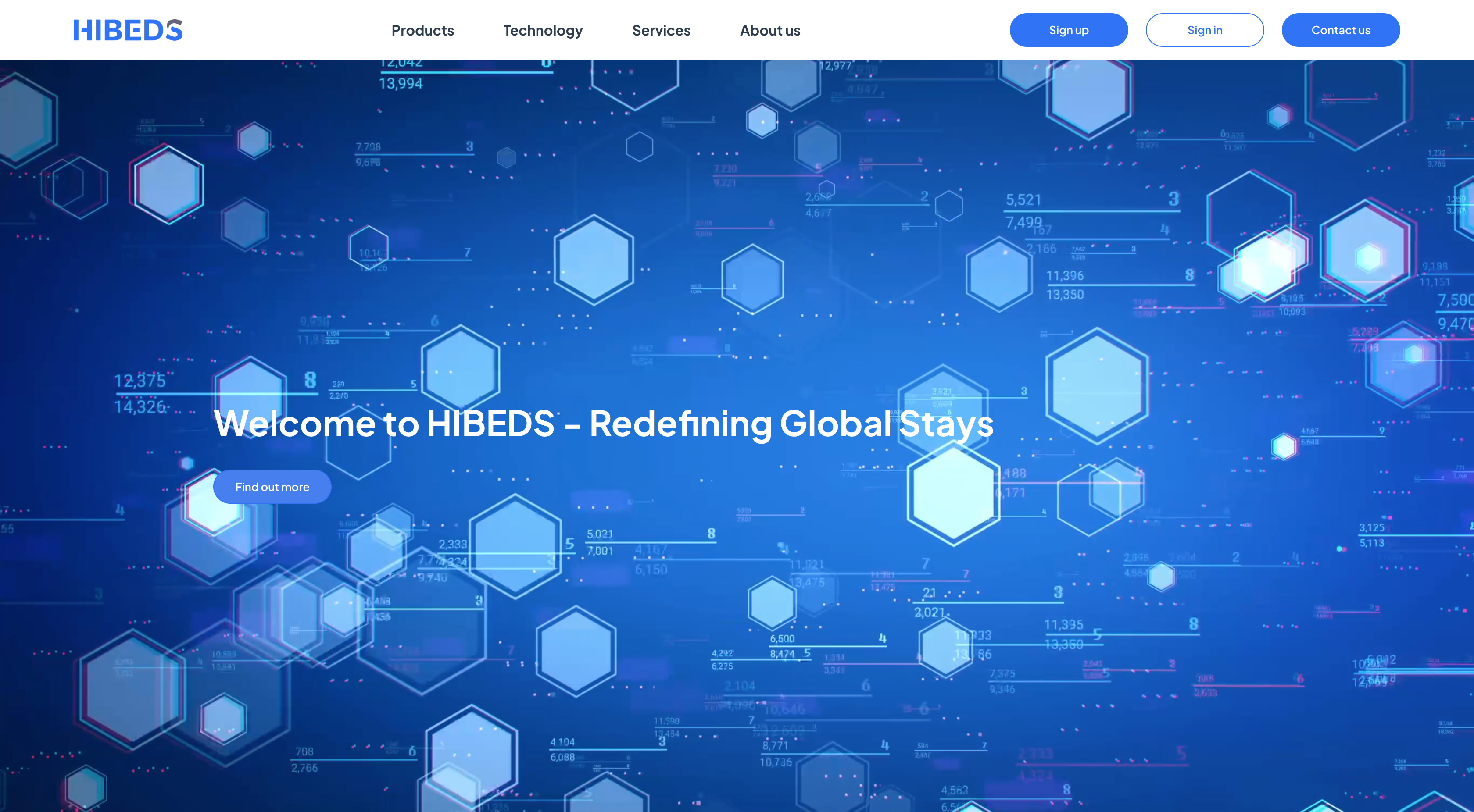The width and height of the screenshot is (1474, 812).
Task: Click the 11,335 data label
Action: pyautogui.click(x=1063, y=625)
